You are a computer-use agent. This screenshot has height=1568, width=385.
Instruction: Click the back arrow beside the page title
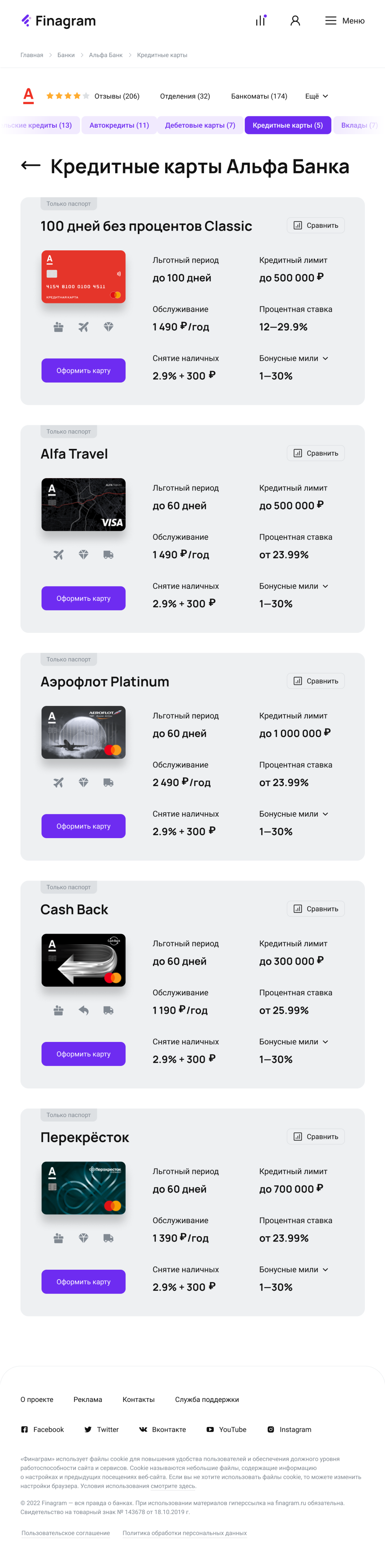click(x=30, y=166)
